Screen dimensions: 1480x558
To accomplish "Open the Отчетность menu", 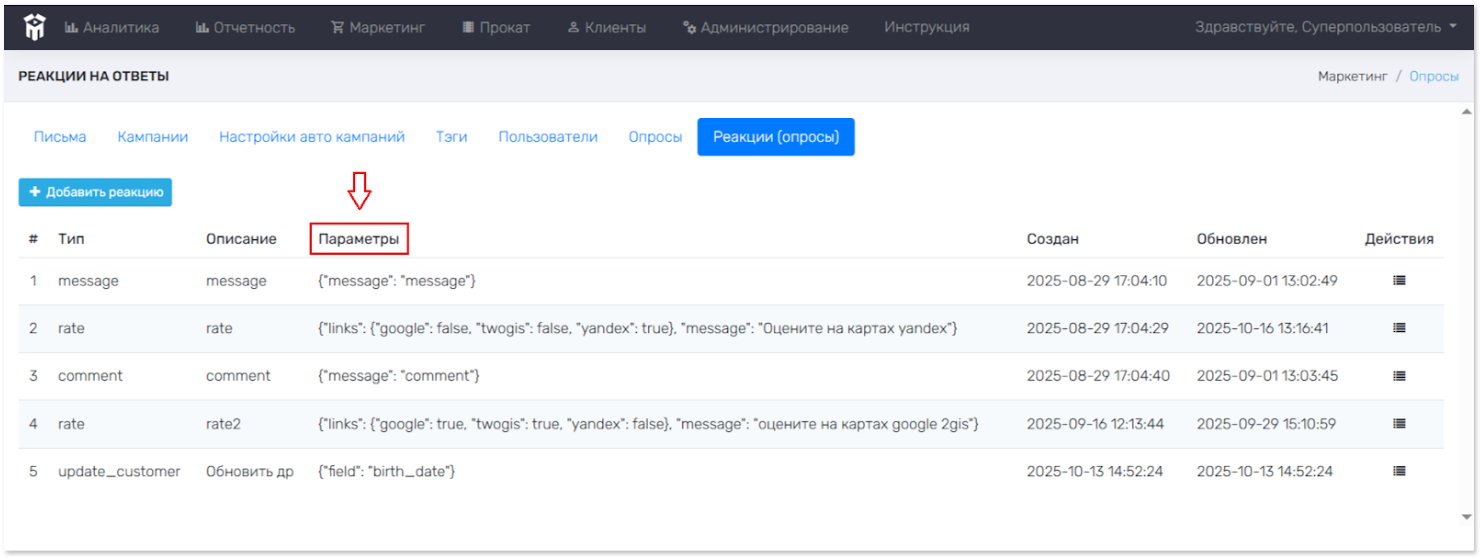I will coord(245,27).
